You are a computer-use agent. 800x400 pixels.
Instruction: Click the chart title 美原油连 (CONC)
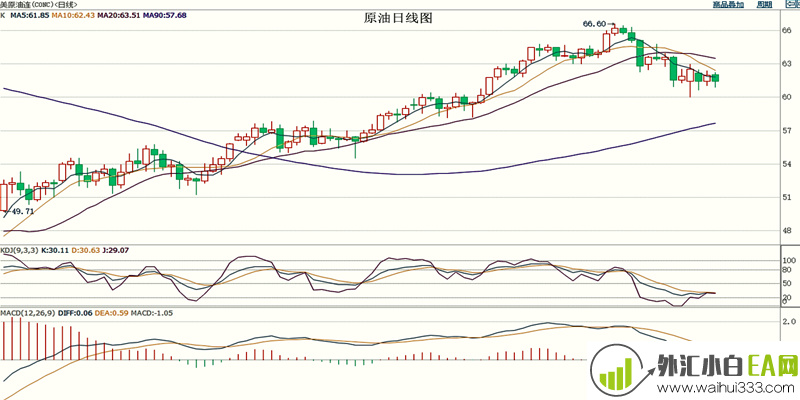[34, 5]
